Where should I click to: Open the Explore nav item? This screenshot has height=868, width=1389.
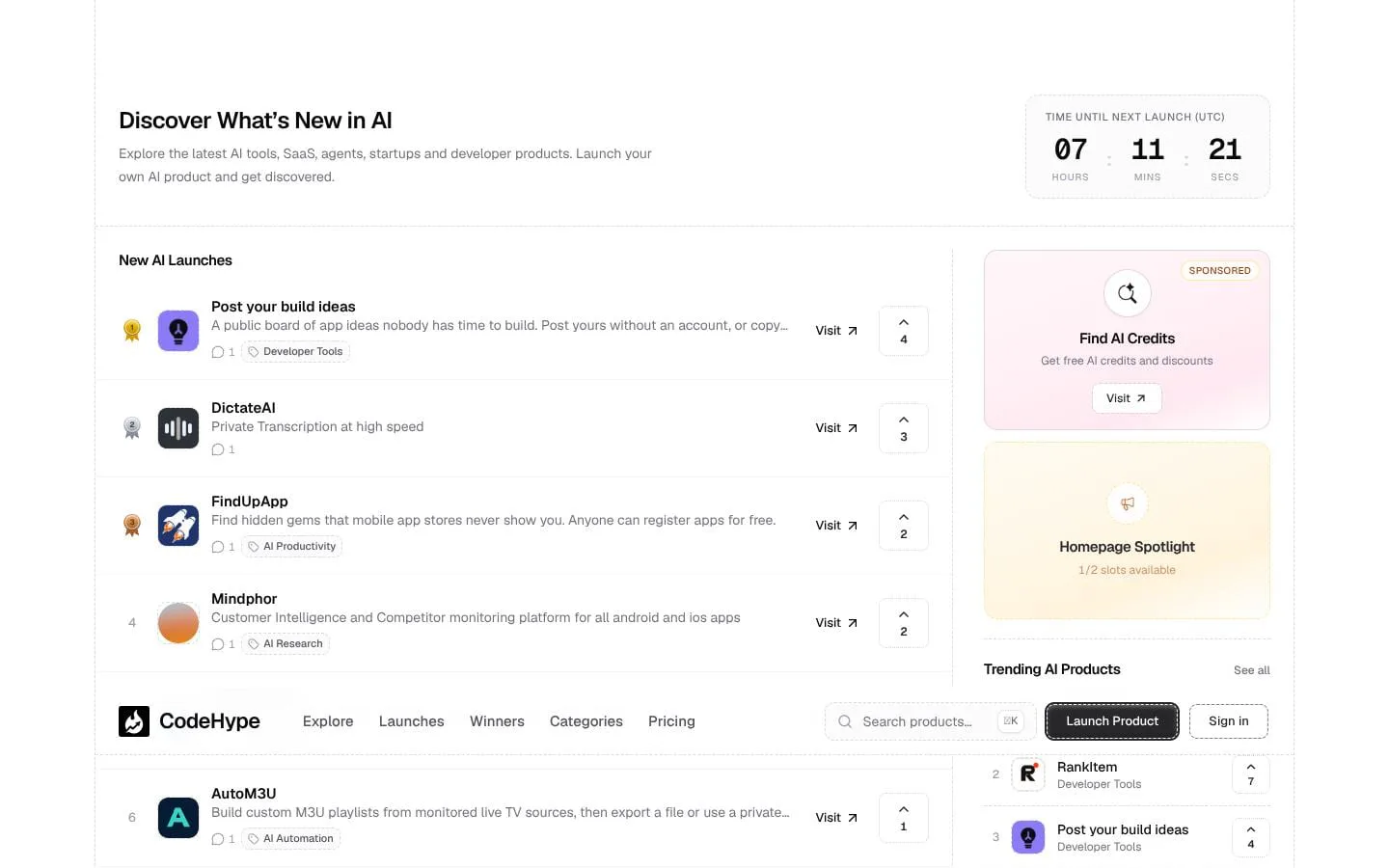pos(328,721)
